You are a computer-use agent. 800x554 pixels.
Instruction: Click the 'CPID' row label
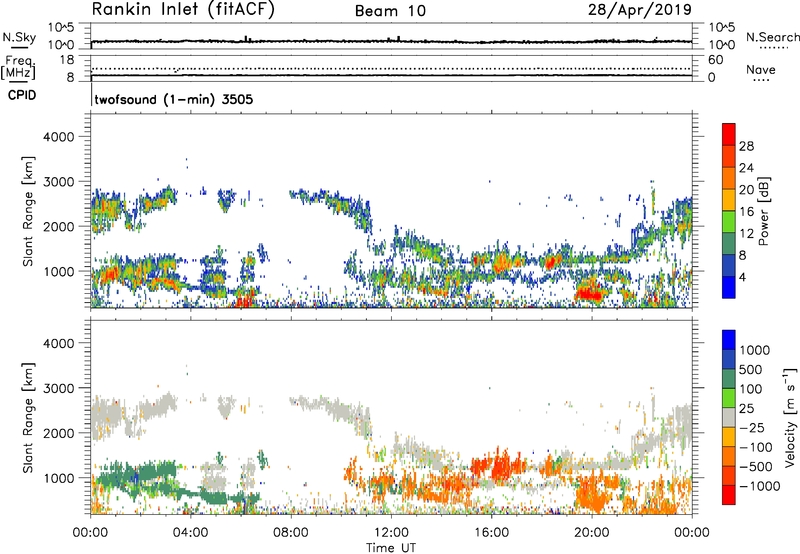coord(21,95)
